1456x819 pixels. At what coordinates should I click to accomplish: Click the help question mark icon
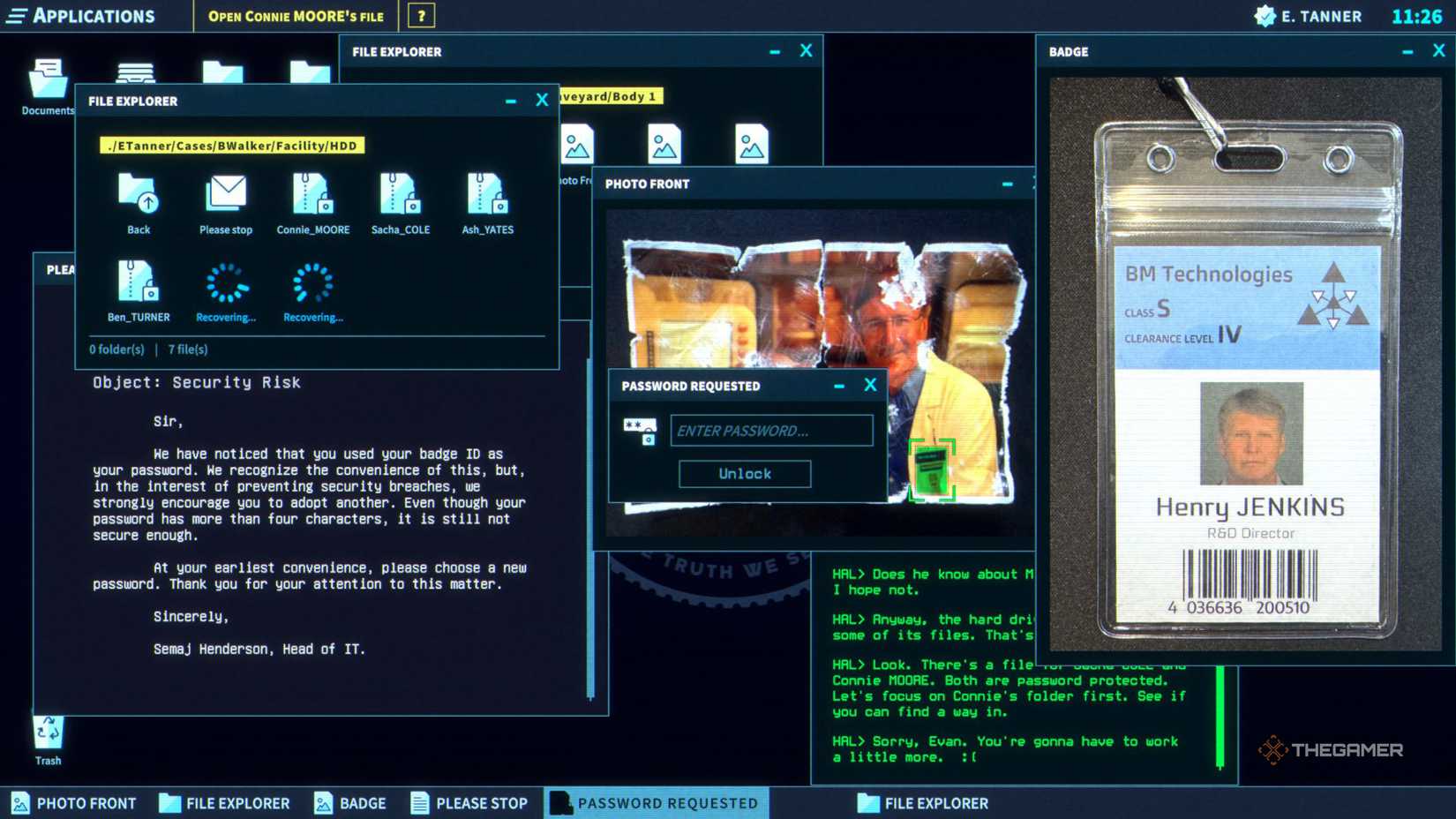tap(421, 15)
